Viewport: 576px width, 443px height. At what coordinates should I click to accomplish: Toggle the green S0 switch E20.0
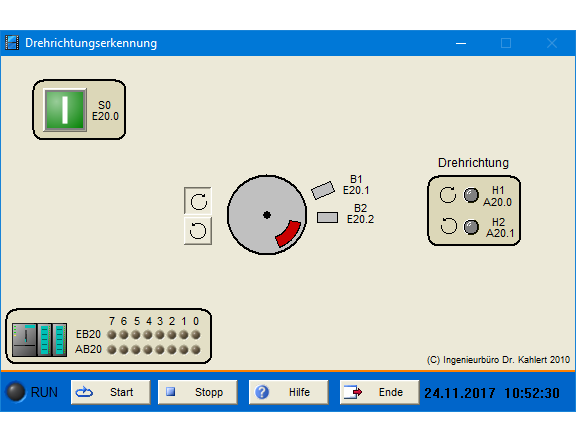(x=65, y=109)
